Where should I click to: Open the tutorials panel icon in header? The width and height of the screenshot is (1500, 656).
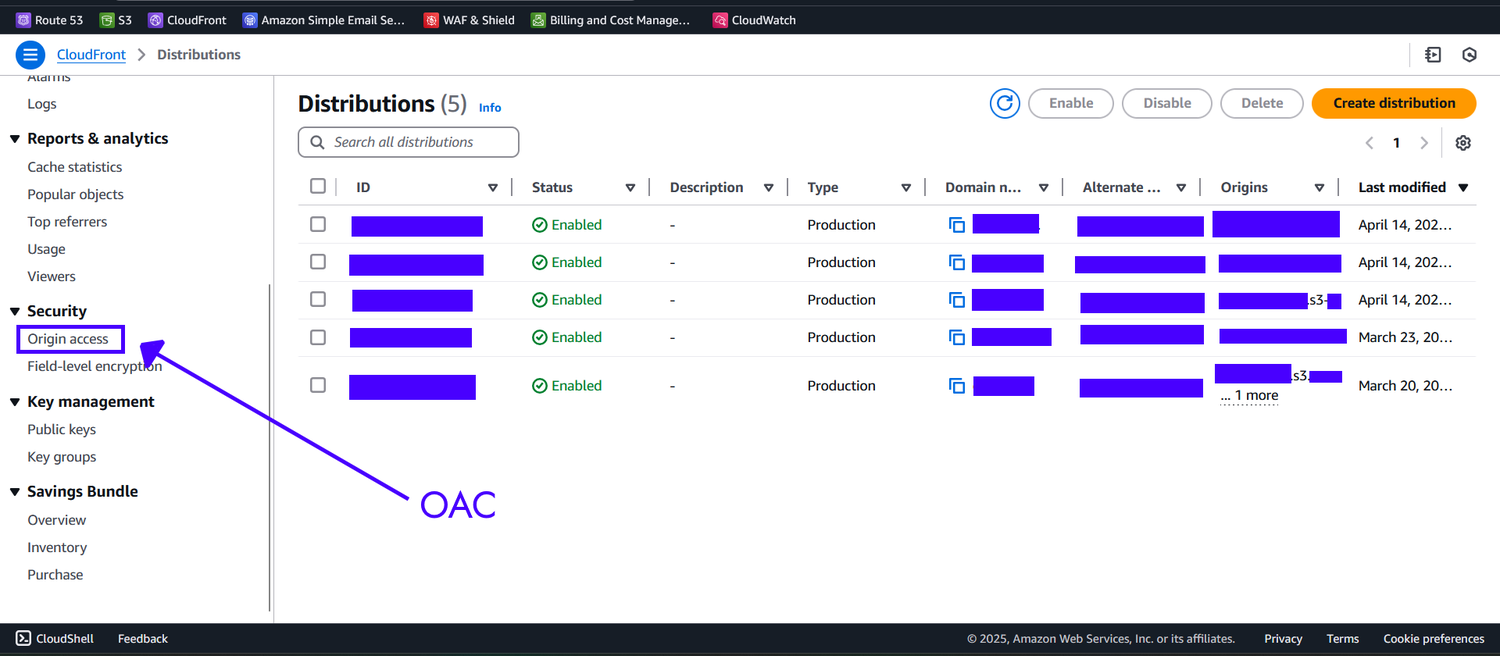(x=1433, y=55)
